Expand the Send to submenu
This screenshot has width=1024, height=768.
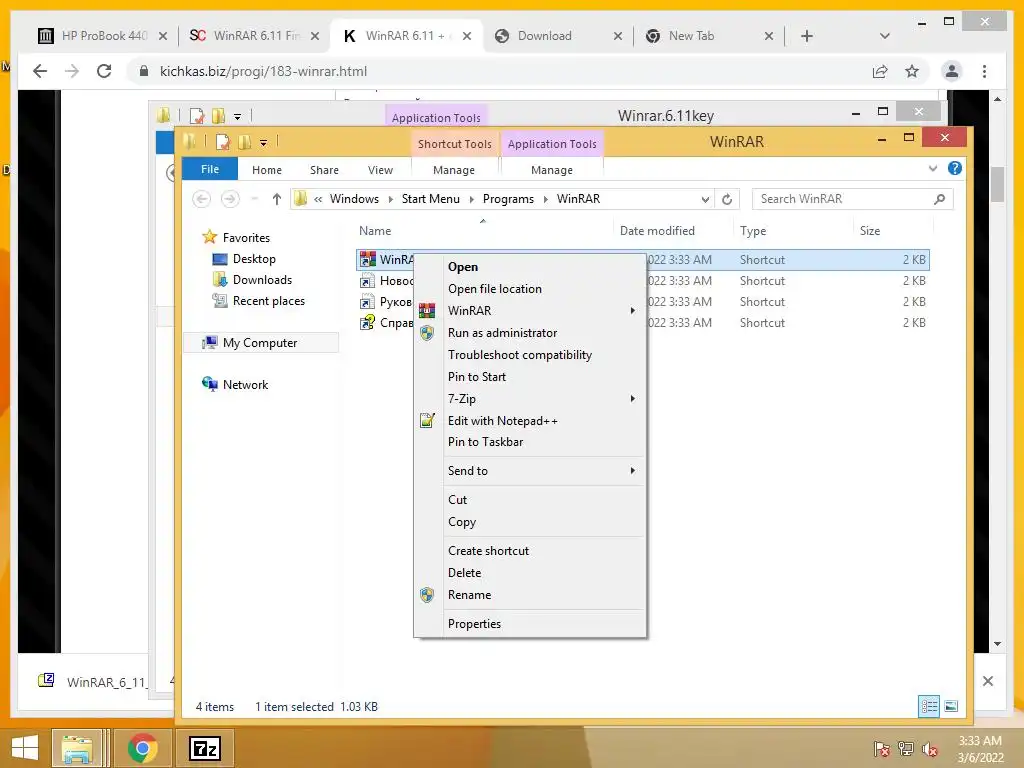pyautogui.click(x=632, y=471)
